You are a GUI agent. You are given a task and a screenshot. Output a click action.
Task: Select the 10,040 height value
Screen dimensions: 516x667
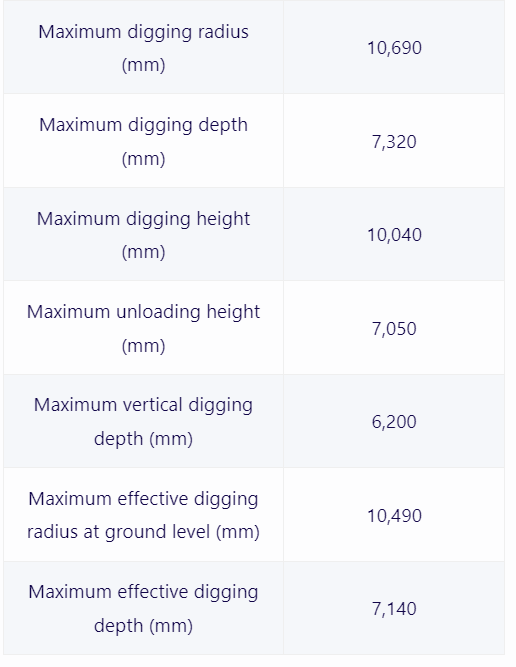pos(394,235)
